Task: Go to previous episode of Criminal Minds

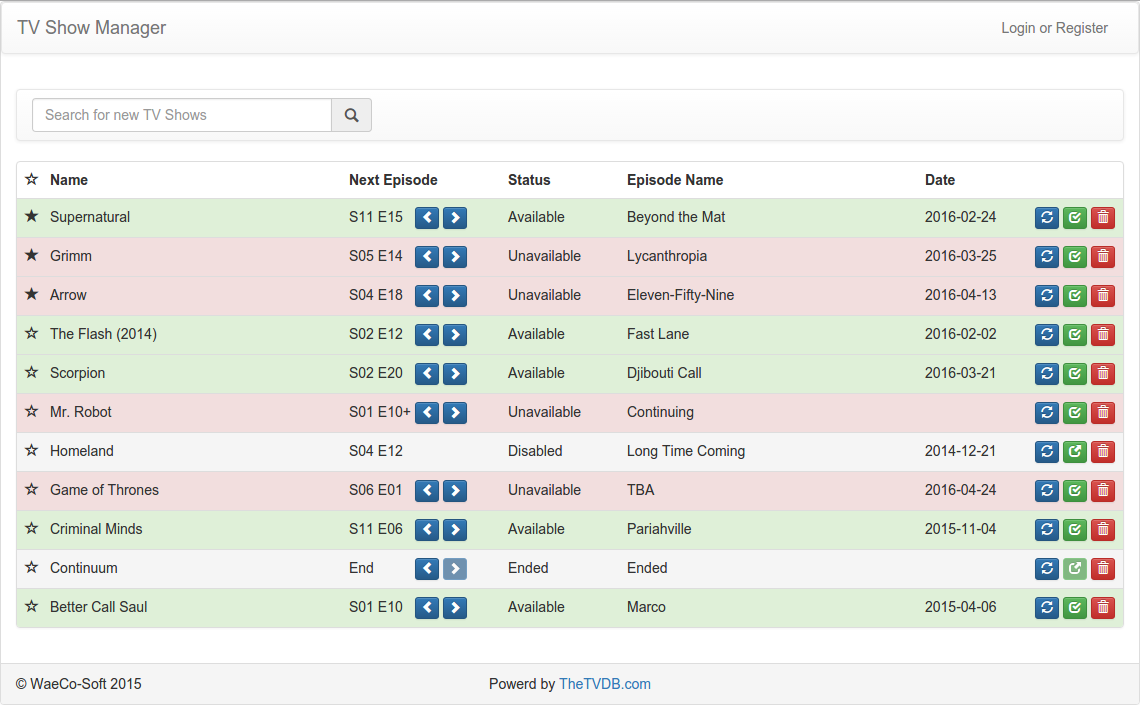Action: point(427,530)
